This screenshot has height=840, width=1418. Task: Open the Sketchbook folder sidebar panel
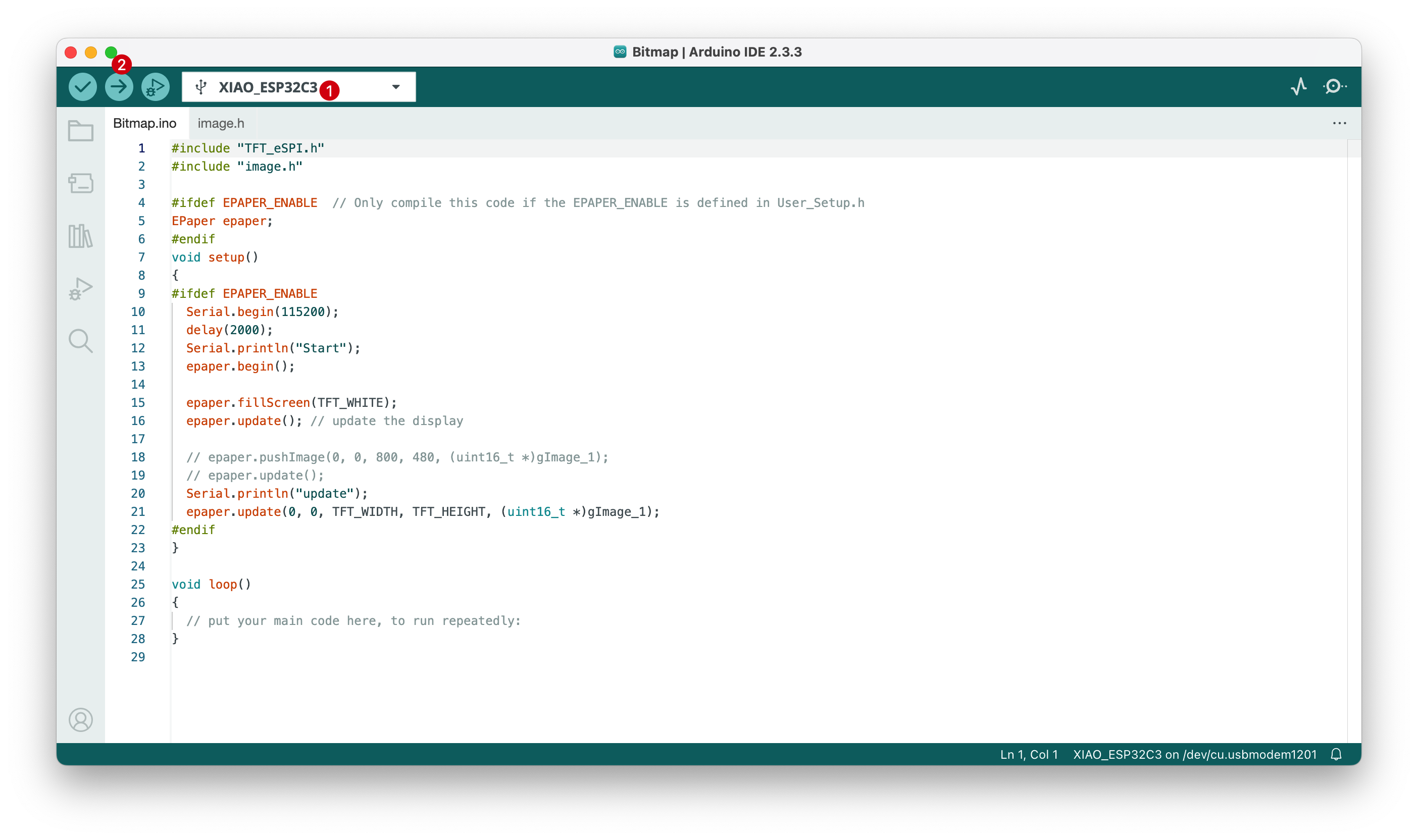[x=81, y=131]
